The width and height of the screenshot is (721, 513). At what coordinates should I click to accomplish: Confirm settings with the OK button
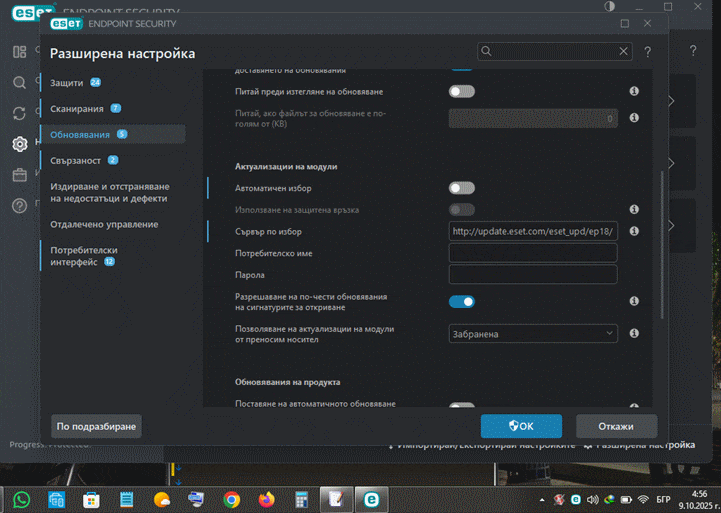521,426
